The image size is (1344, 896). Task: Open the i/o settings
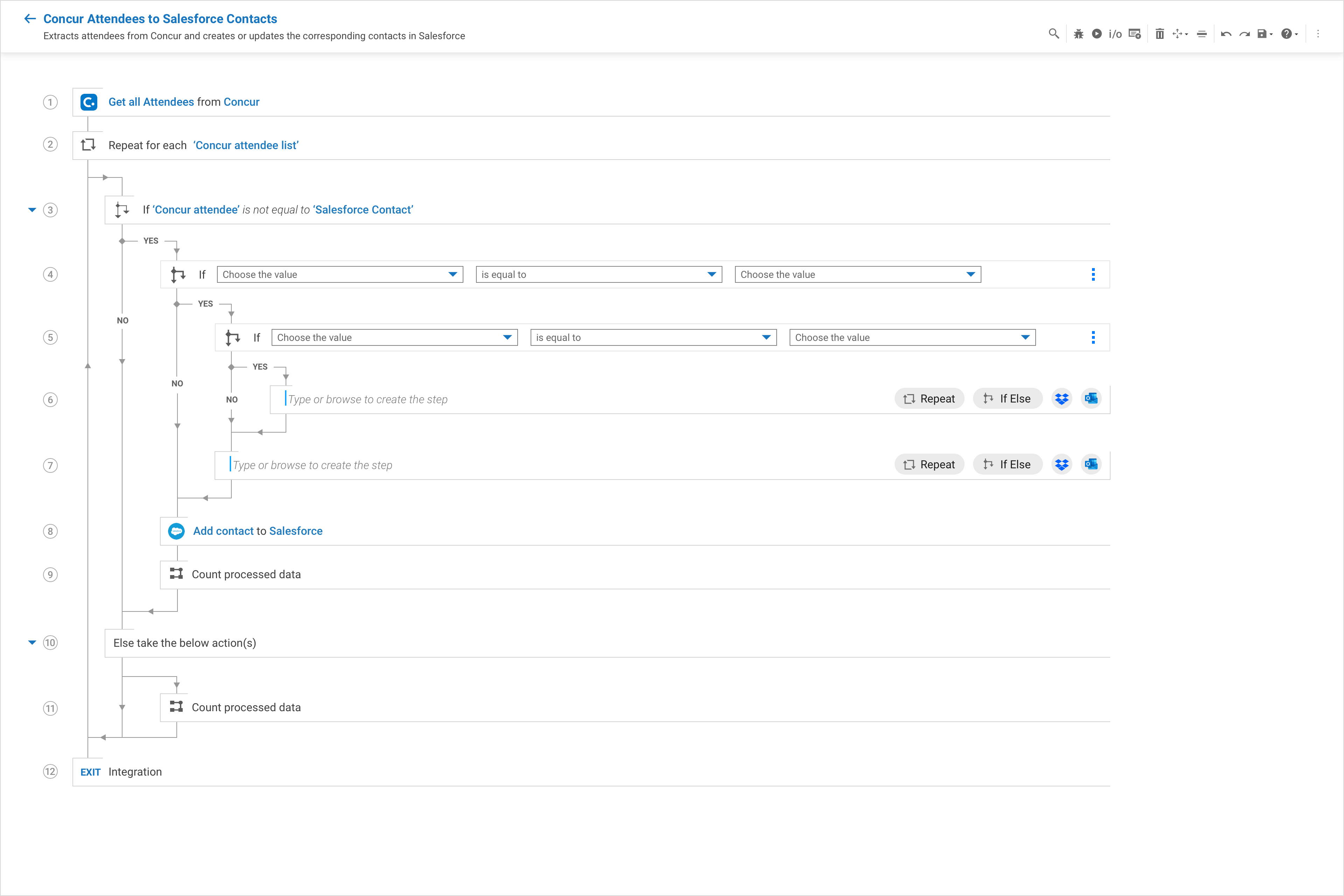click(1115, 34)
